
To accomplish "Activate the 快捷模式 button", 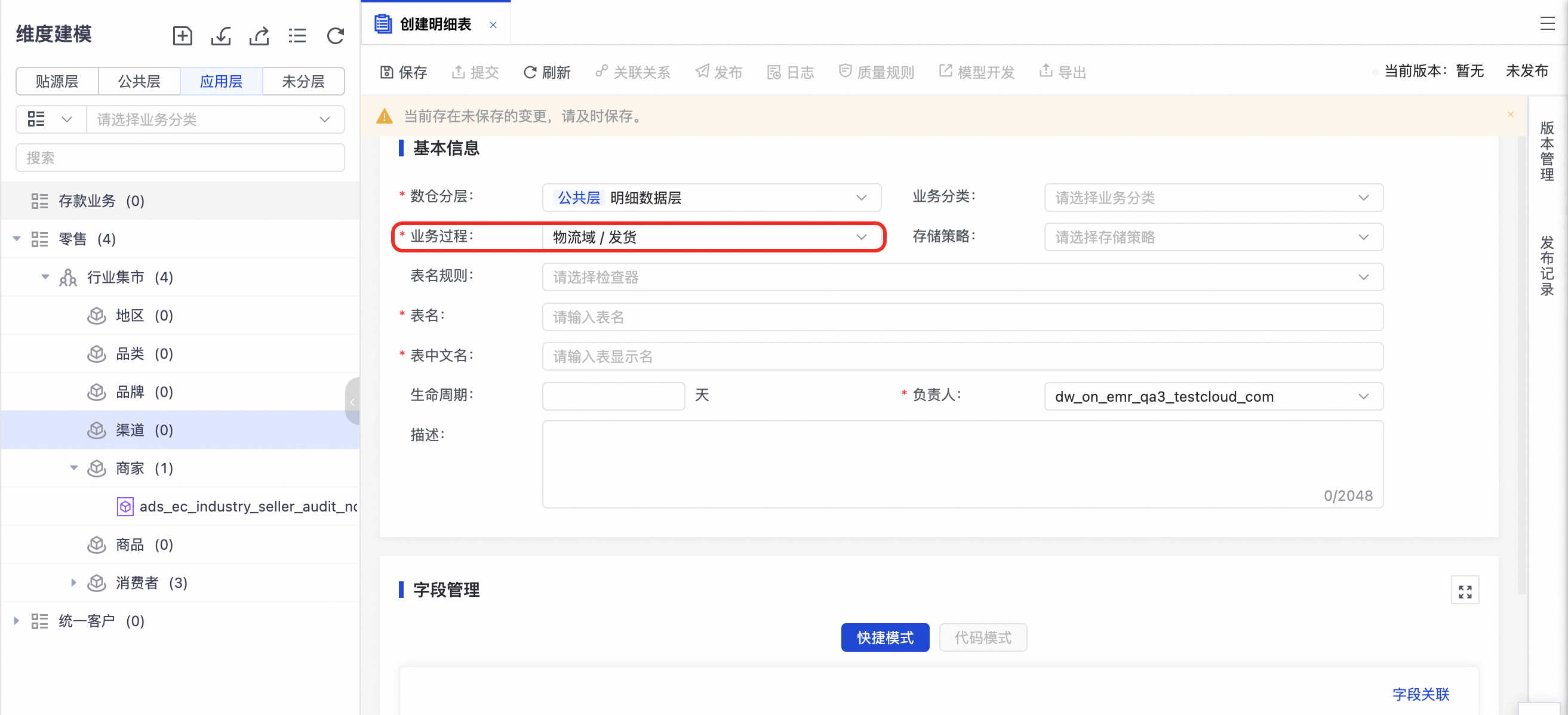I will click(x=884, y=637).
